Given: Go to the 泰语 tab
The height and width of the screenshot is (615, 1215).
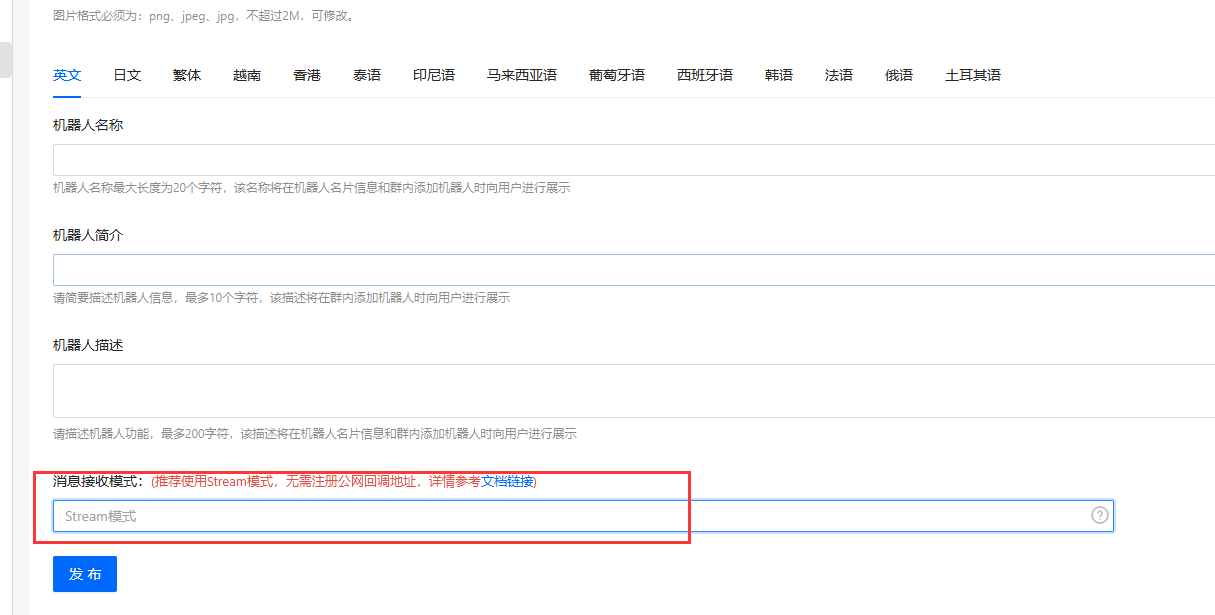Looking at the screenshot, I should click(x=367, y=75).
